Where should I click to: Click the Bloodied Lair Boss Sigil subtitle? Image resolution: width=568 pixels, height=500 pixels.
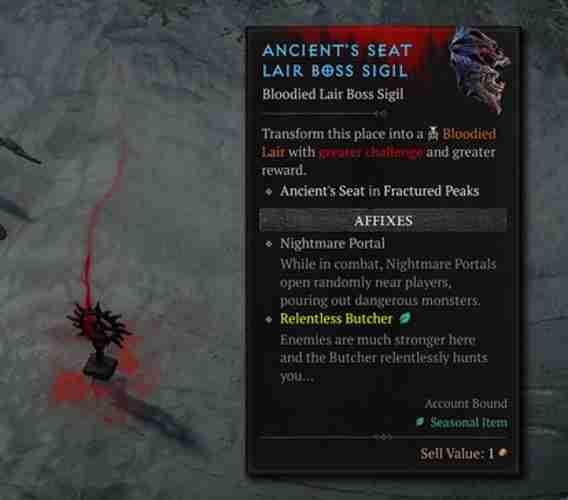(333, 94)
